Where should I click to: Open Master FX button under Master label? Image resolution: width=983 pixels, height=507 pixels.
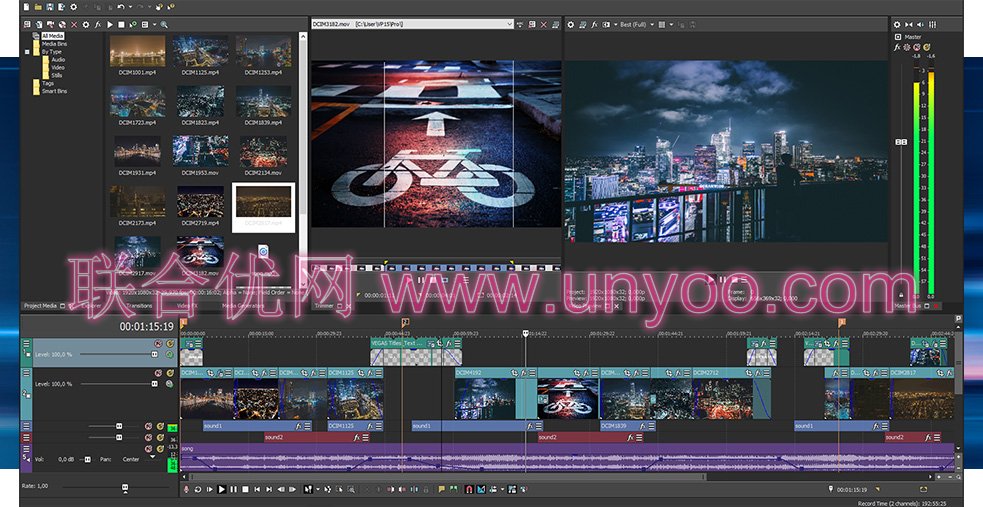coord(897,47)
